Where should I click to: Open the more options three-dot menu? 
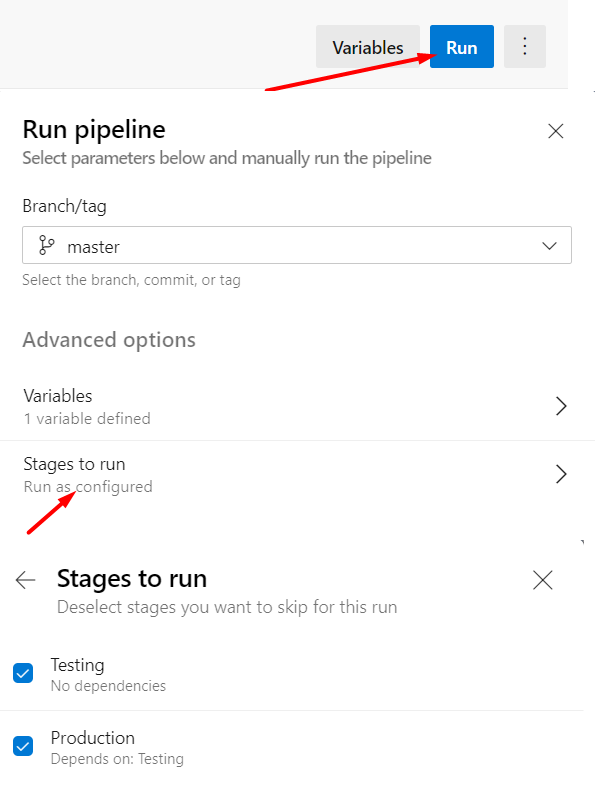point(525,47)
